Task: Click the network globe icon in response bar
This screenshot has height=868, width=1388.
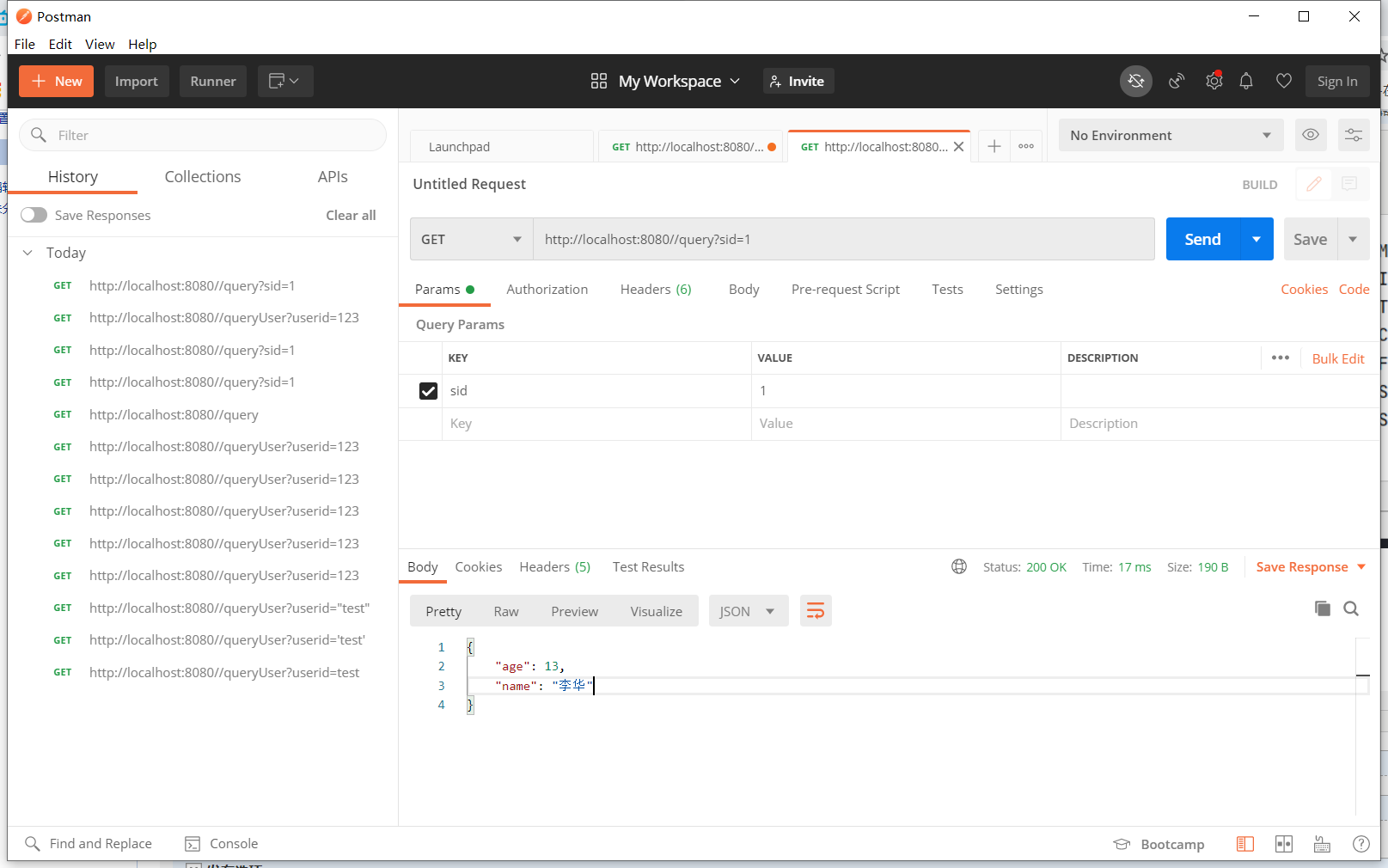Action: (959, 566)
